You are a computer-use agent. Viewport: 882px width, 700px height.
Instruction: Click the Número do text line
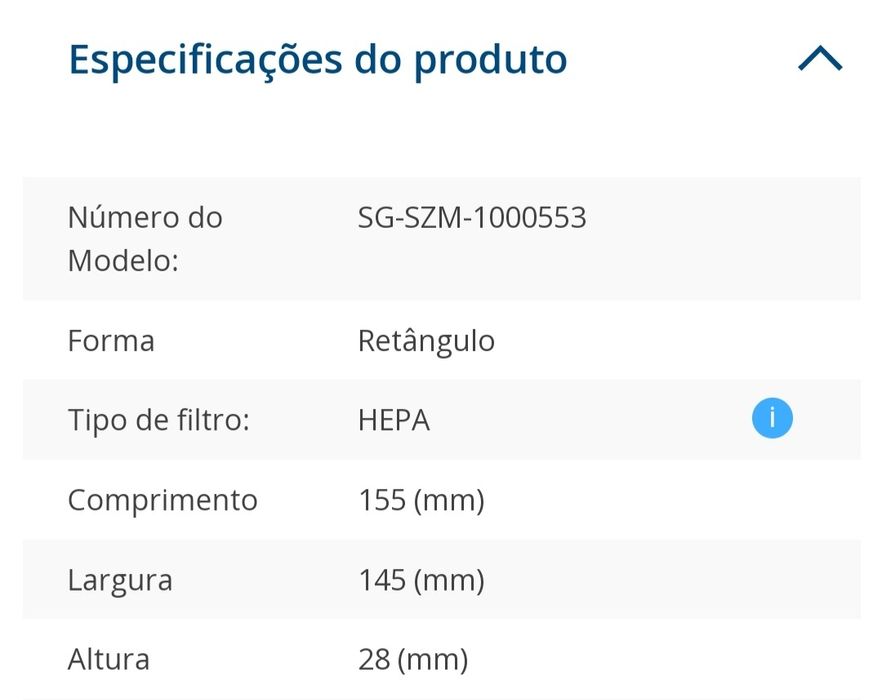145,217
